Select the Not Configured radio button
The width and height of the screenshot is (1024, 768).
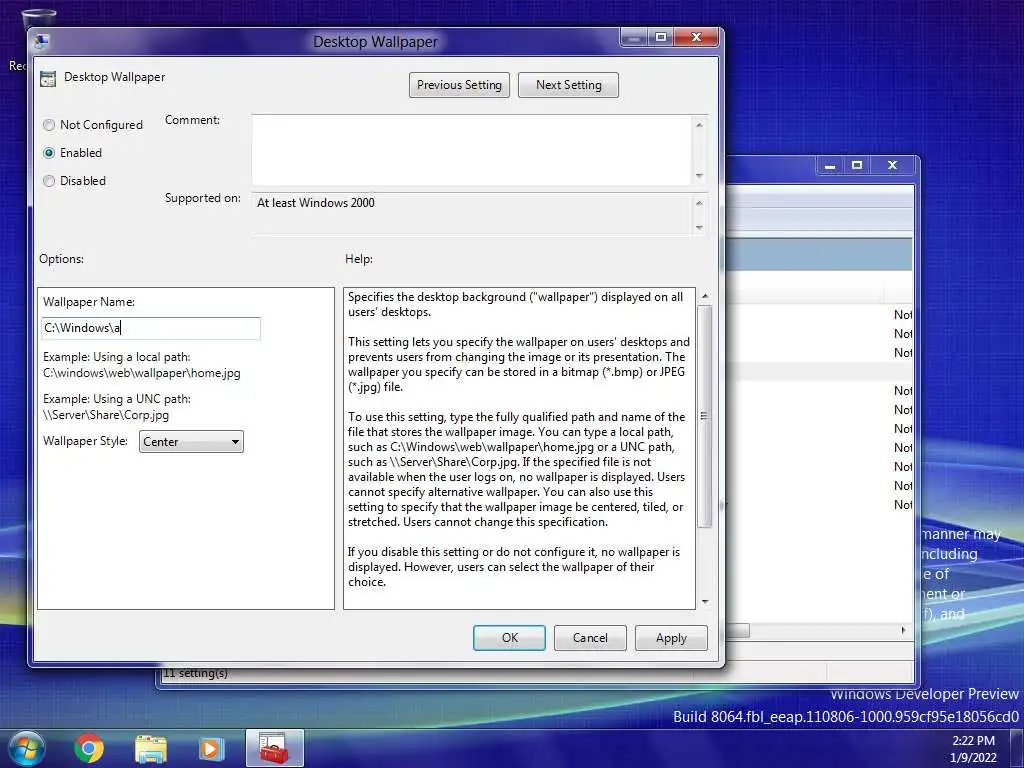[x=49, y=125]
